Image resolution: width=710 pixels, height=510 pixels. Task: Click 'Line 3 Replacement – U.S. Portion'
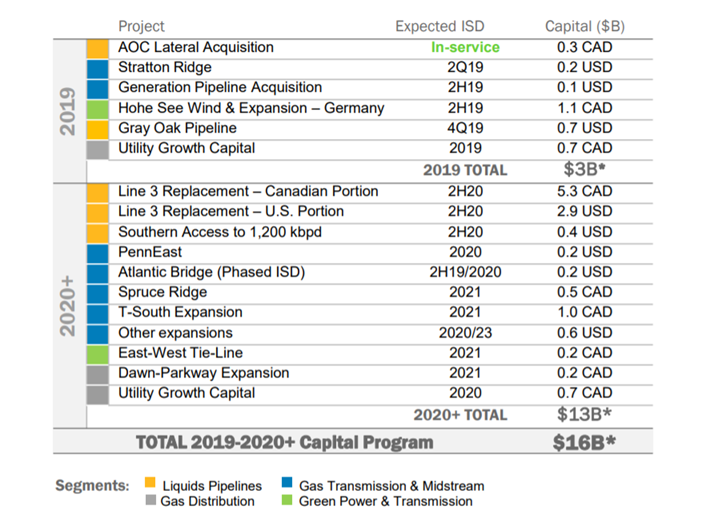point(231,212)
